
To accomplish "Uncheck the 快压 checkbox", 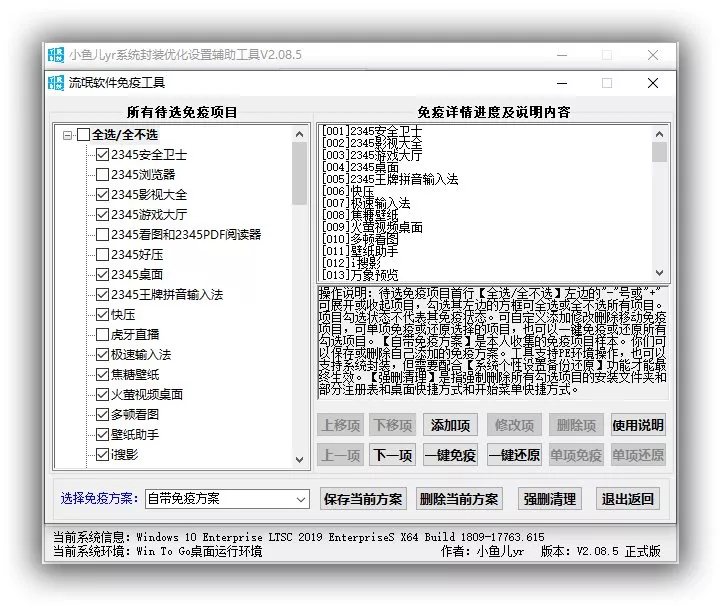I will tap(102, 314).
